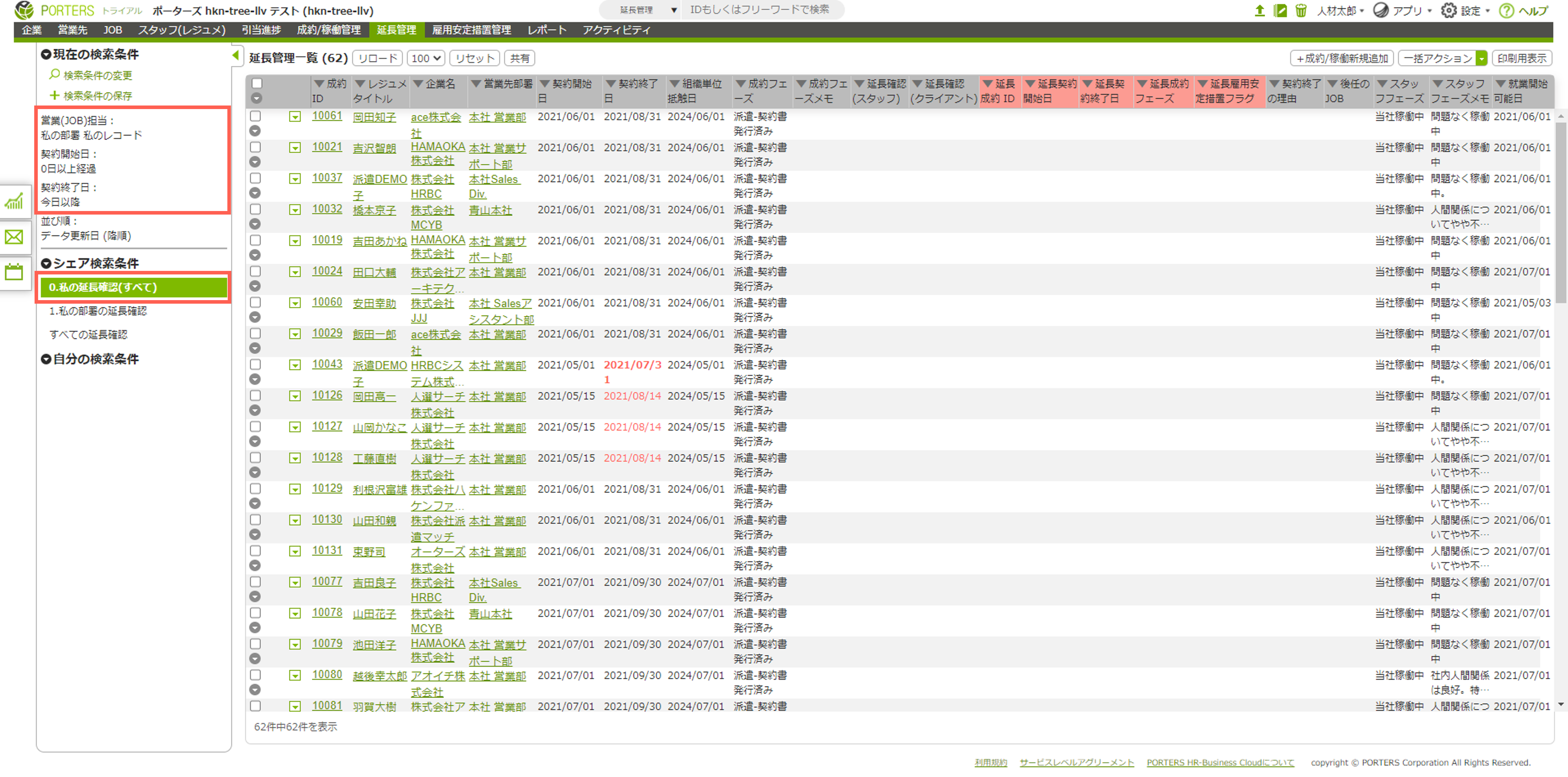Click grey round icon under row 10019 checkbox
The height and width of the screenshot is (777, 1568).
pyautogui.click(x=256, y=255)
